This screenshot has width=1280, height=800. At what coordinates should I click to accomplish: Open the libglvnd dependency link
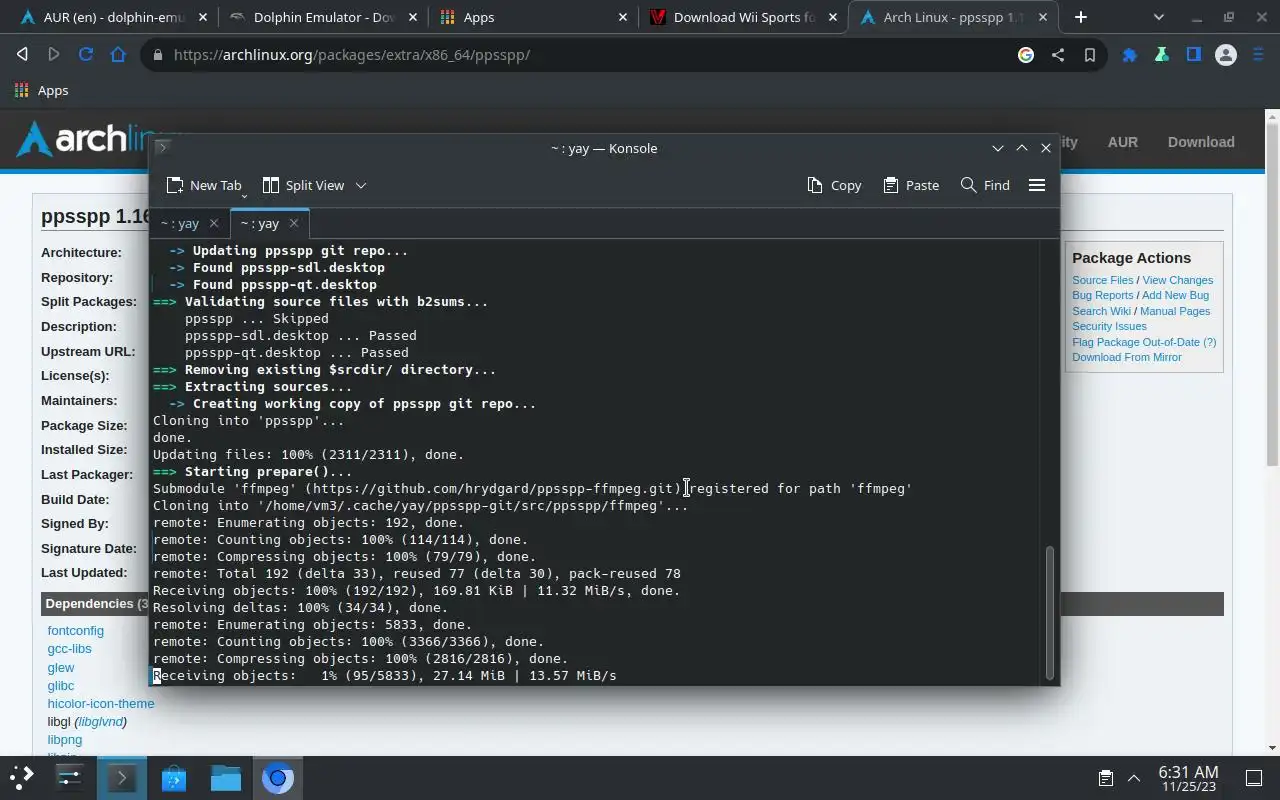(100, 721)
